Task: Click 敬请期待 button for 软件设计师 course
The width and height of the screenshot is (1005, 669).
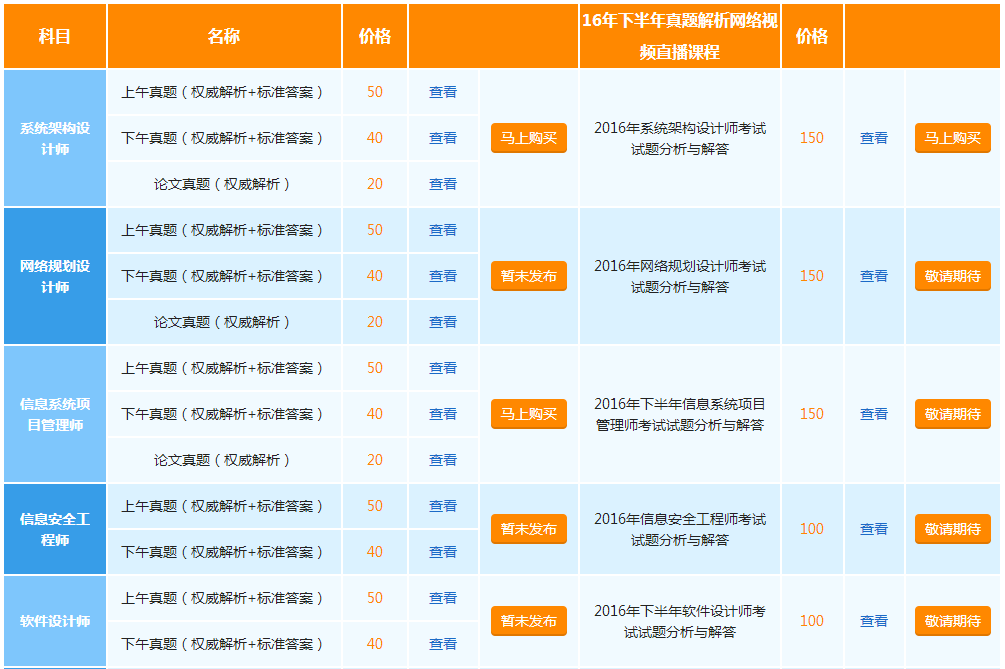Action: coord(952,621)
